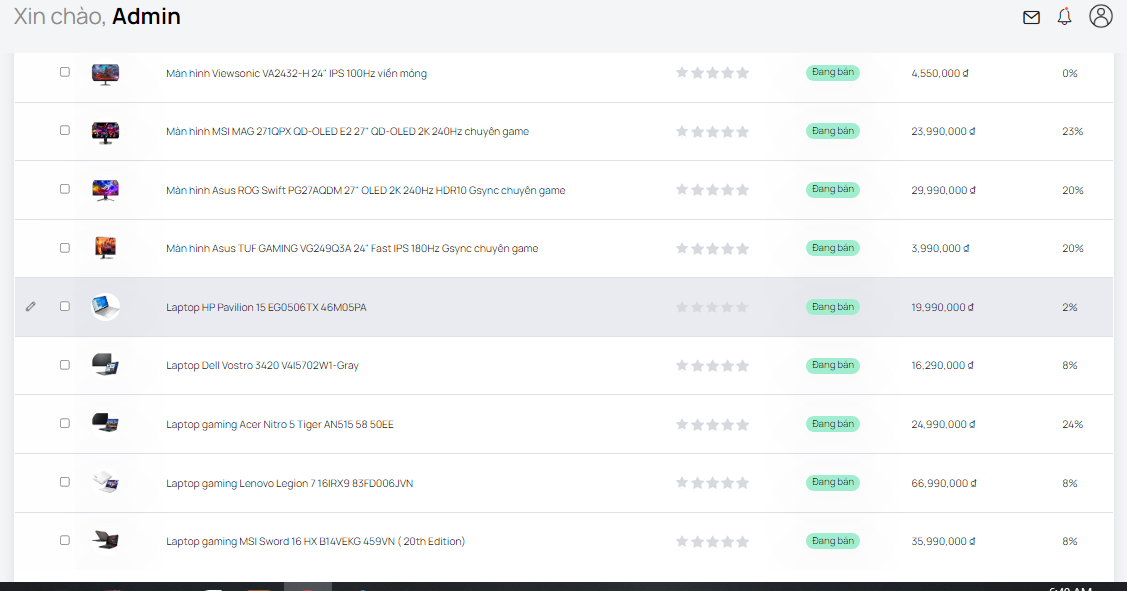Screen dimensions: 1127x591
Task: Click star rating of HP Pavilion row
Action: click(x=712, y=307)
